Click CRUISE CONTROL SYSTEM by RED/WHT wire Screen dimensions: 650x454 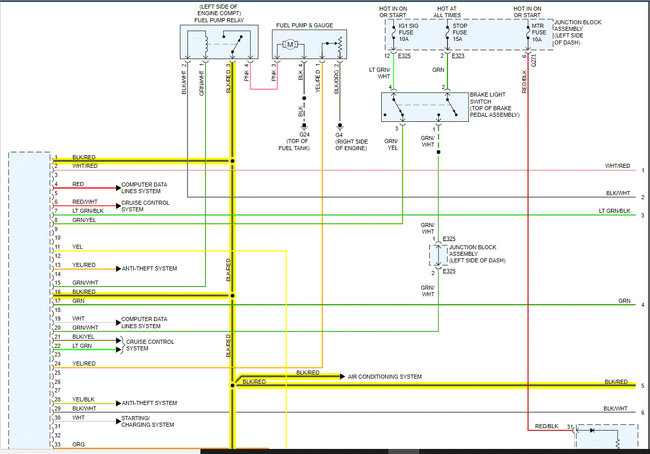[145, 206]
